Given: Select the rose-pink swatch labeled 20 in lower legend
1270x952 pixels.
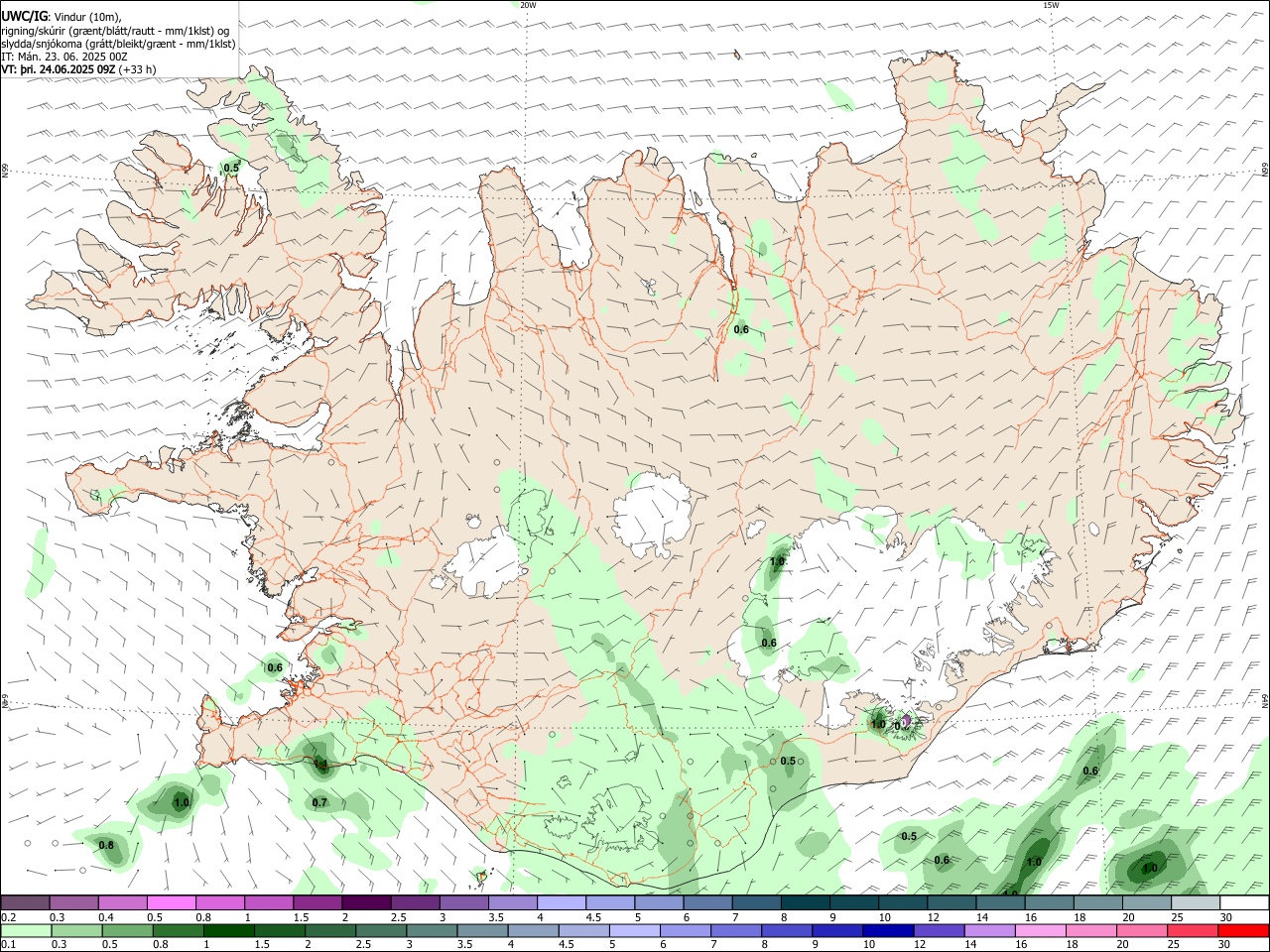Looking at the screenshot, I should point(1142,930).
